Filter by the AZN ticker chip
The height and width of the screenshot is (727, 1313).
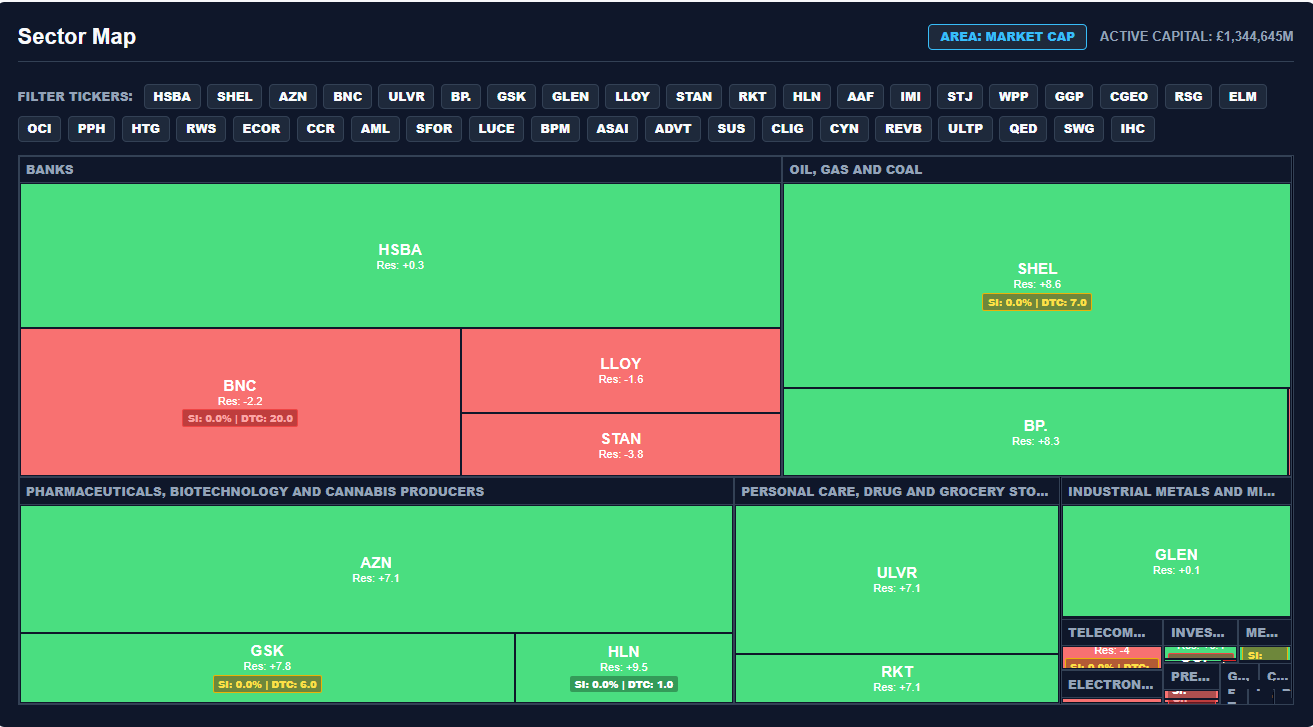[293, 97]
